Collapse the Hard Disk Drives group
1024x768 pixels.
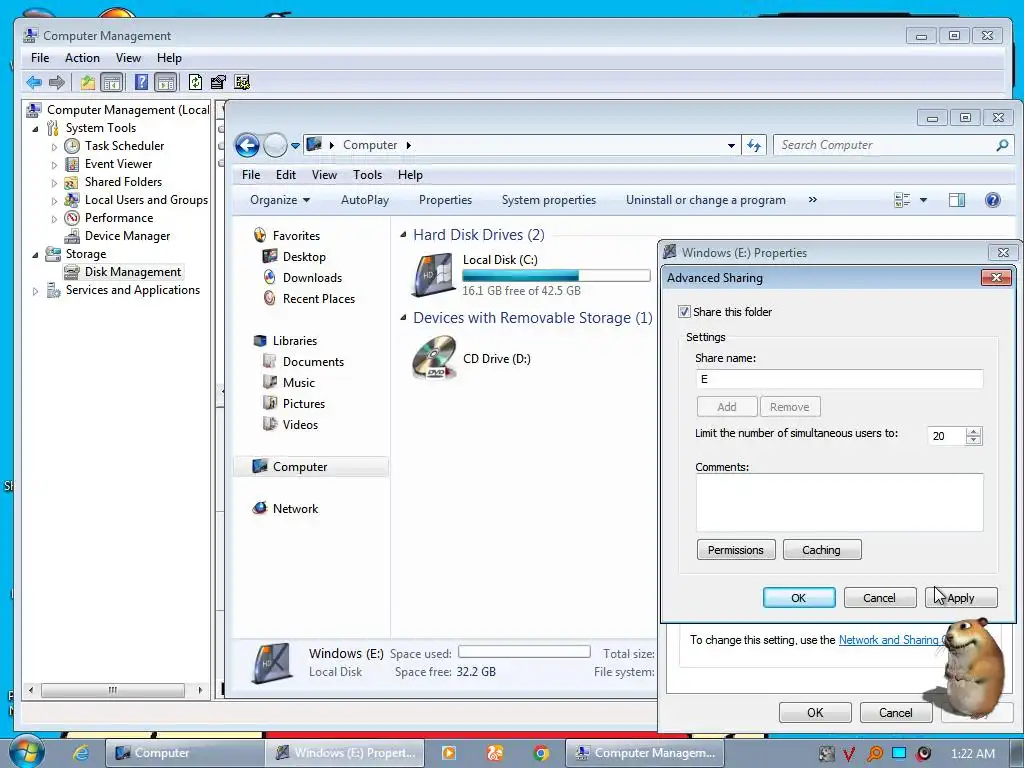403,234
